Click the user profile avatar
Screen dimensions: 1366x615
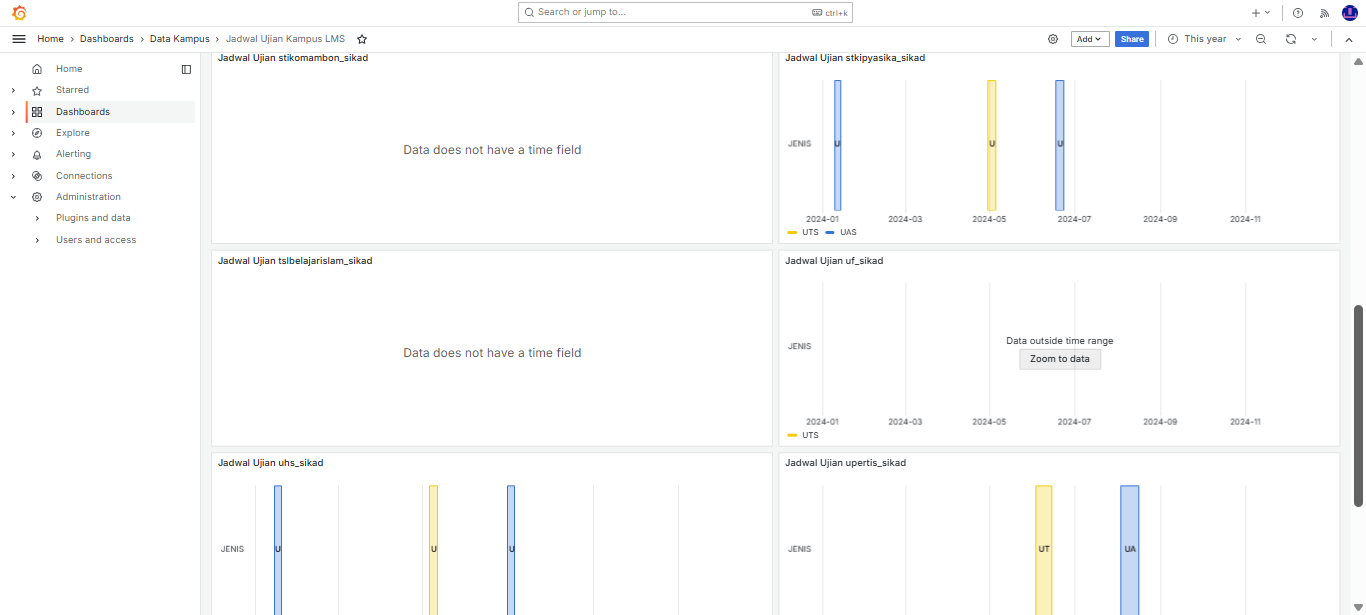point(1349,13)
